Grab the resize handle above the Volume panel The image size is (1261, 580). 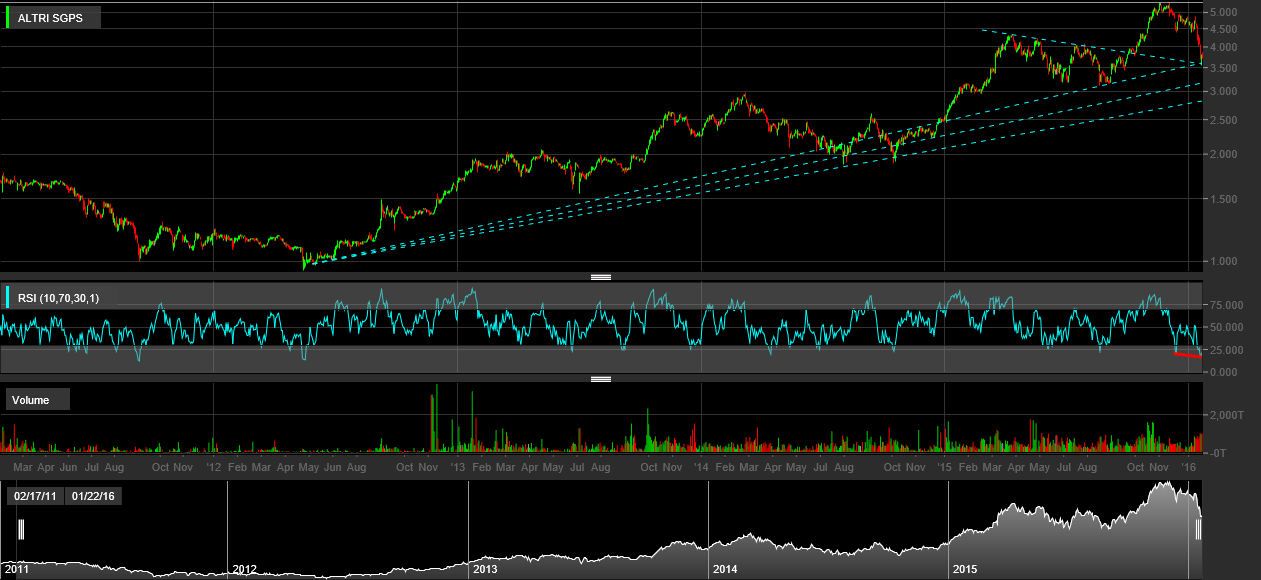(x=601, y=379)
